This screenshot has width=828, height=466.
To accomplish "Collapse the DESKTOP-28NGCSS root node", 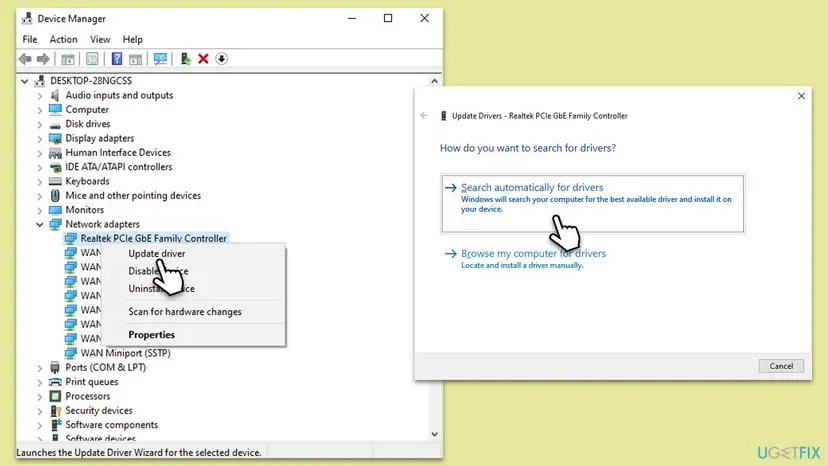I will [x=24, y=81].
